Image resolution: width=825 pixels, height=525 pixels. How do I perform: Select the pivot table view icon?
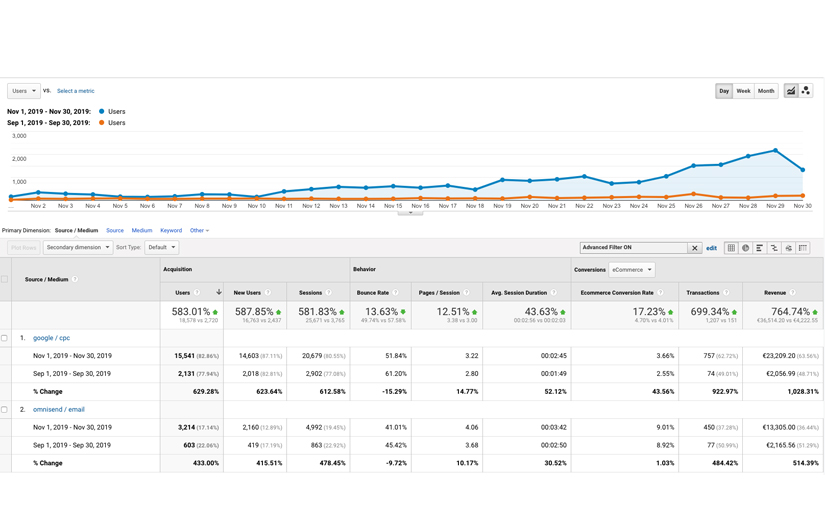(803, 248)
